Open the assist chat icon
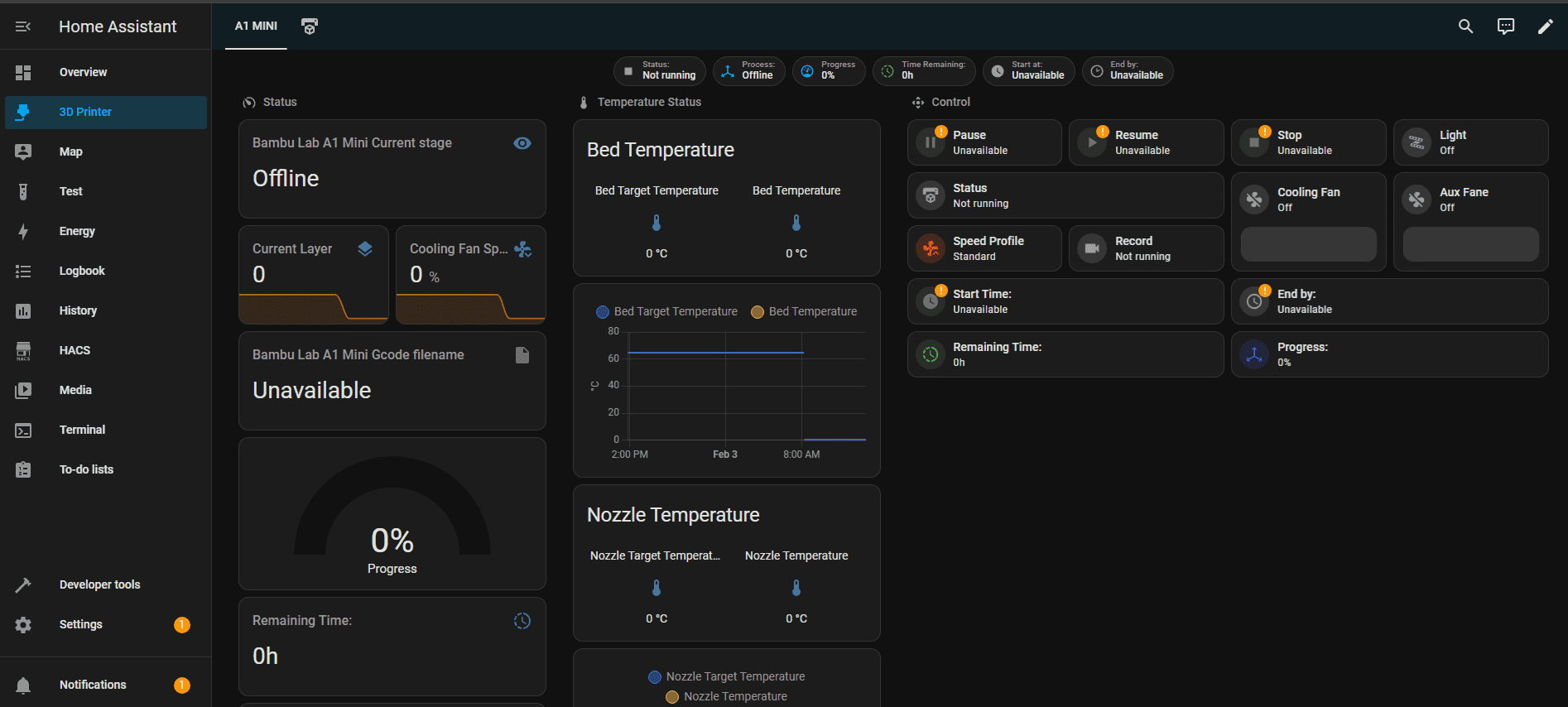Image resolution: width=1568 pixels, height=707 pixels. [x=1505, y=26]
